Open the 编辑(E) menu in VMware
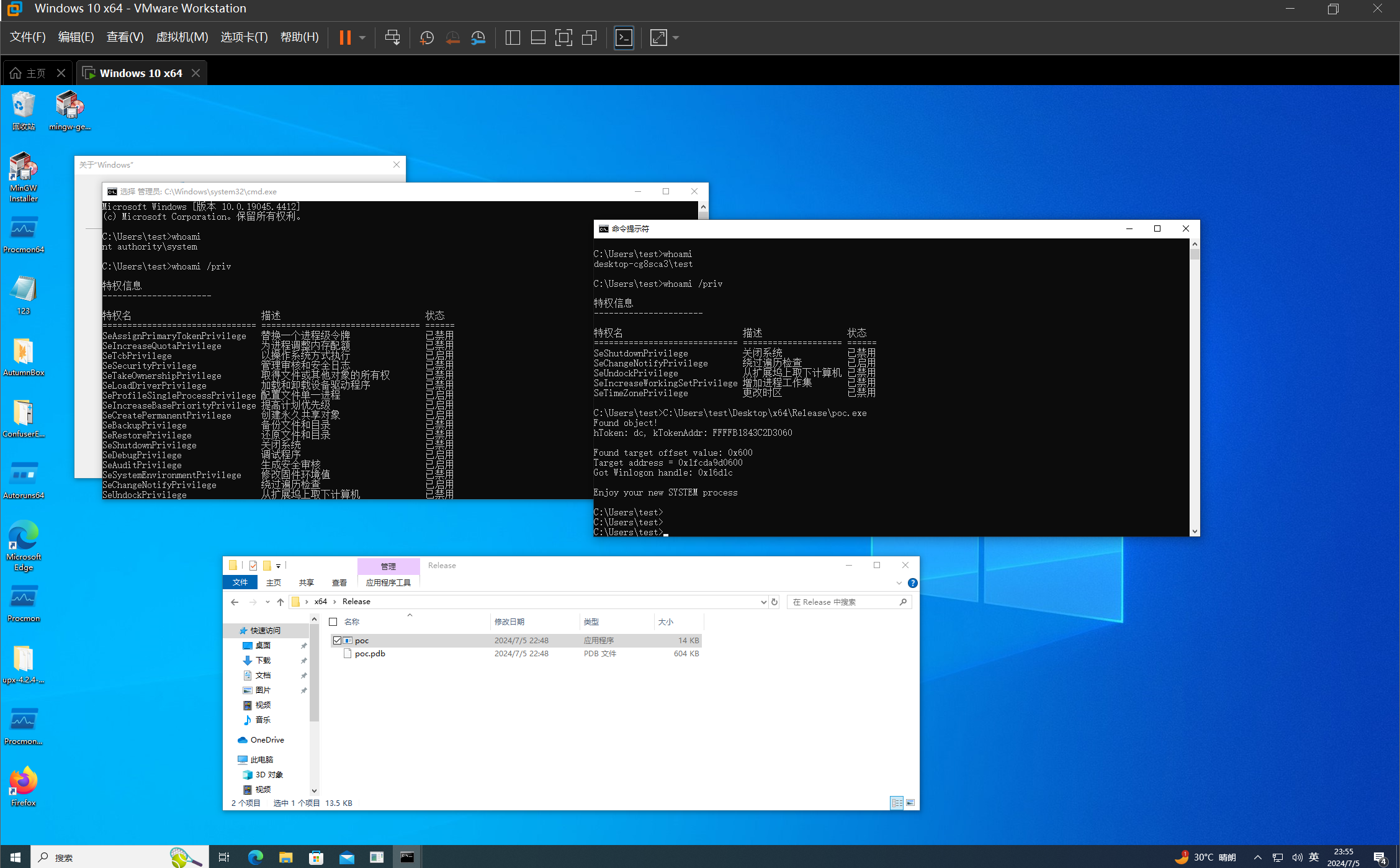Viewport: 1400px width, 868px height. click(x=76, y=37)
